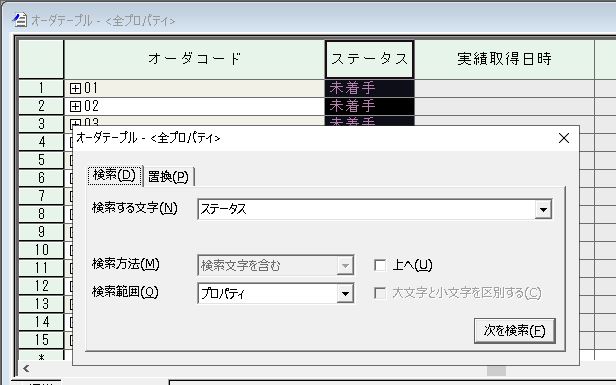Expand order code row 01
Screen dimensions: 616x385
75,88
